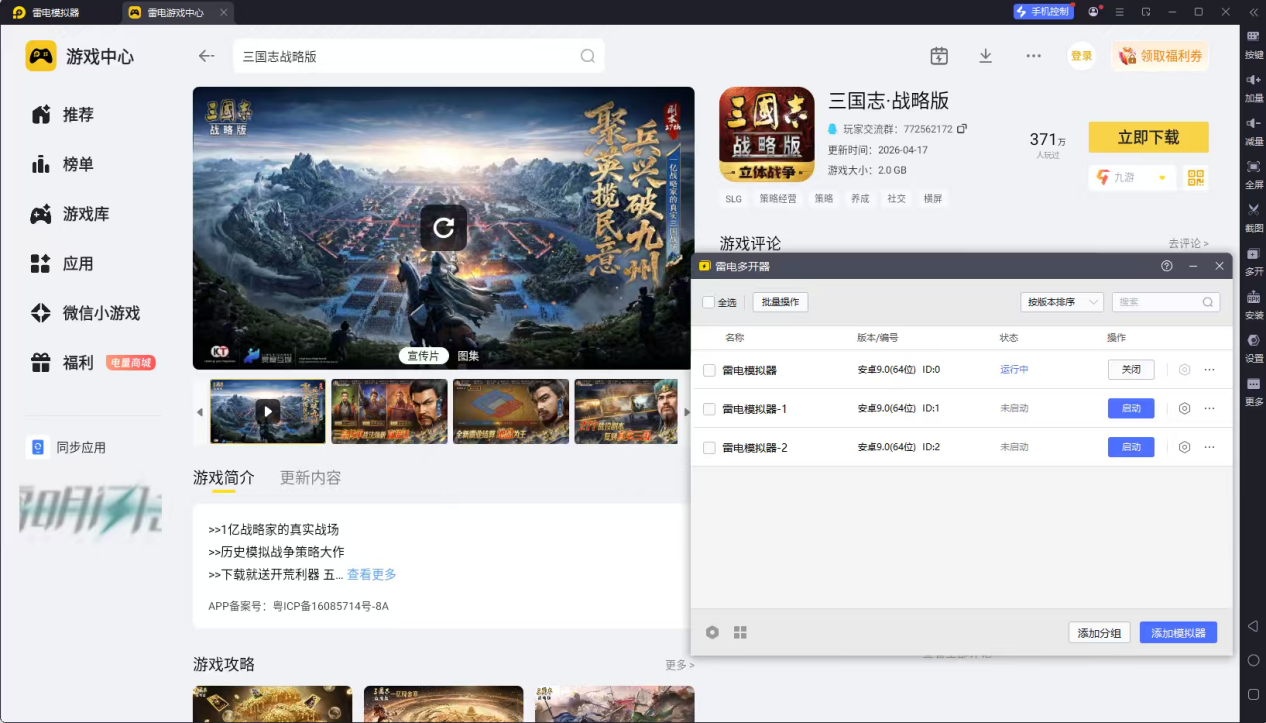Collapse the right sidebar with double-arrow icon
Image resolution: width=1266 pixels, height=723 pixels.
(1253, 12)
